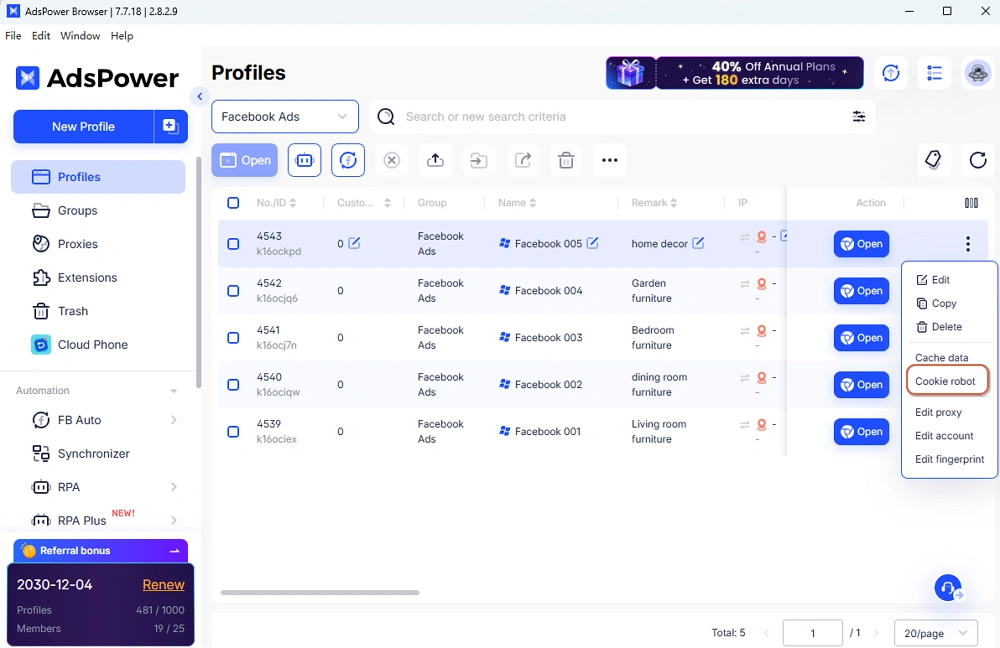This screenshot has width=1000, height=648.
Task: Choose Edit fingerprint in context menu
Action: tap(949, 459)
